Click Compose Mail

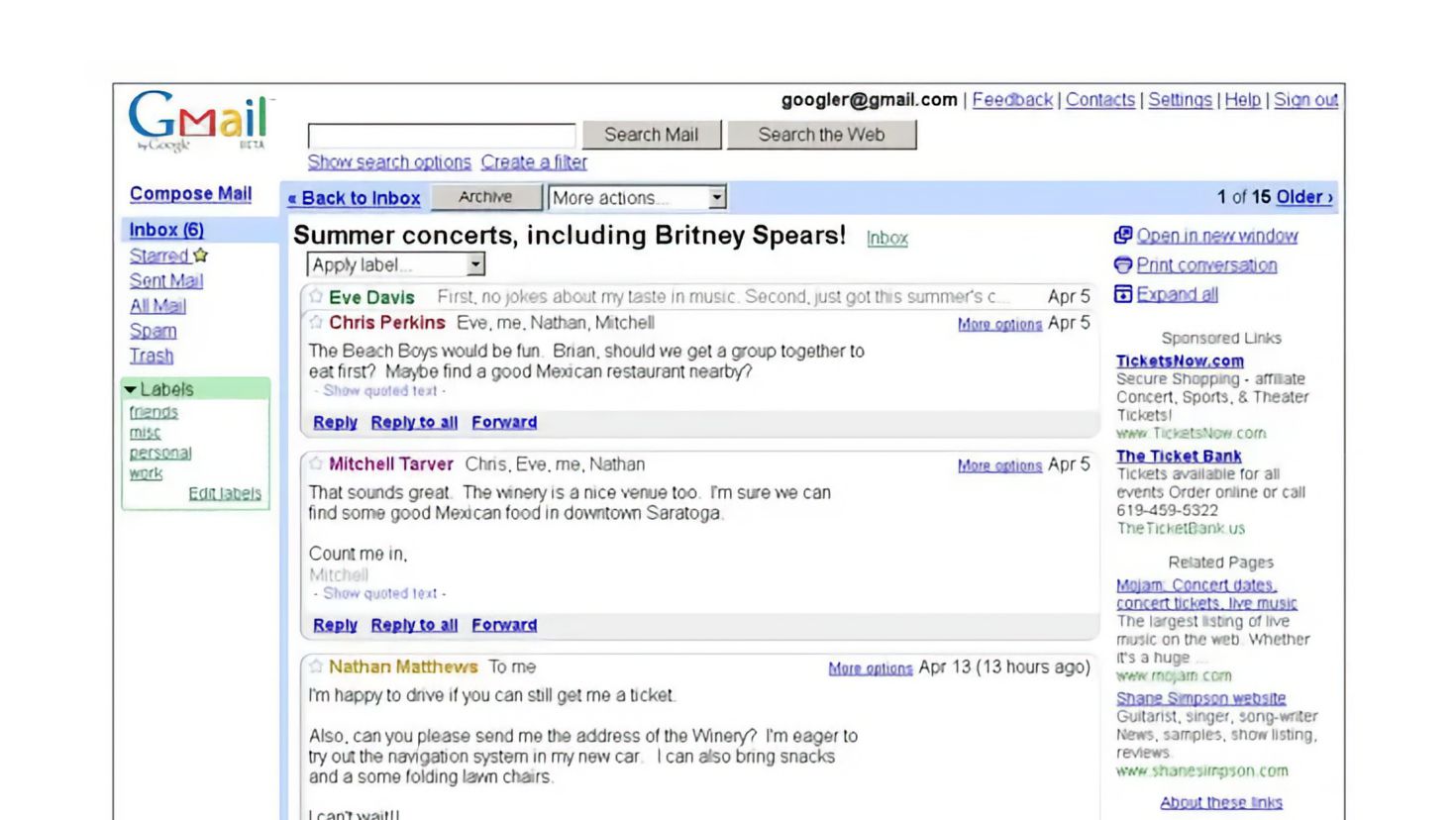point(190,194)
